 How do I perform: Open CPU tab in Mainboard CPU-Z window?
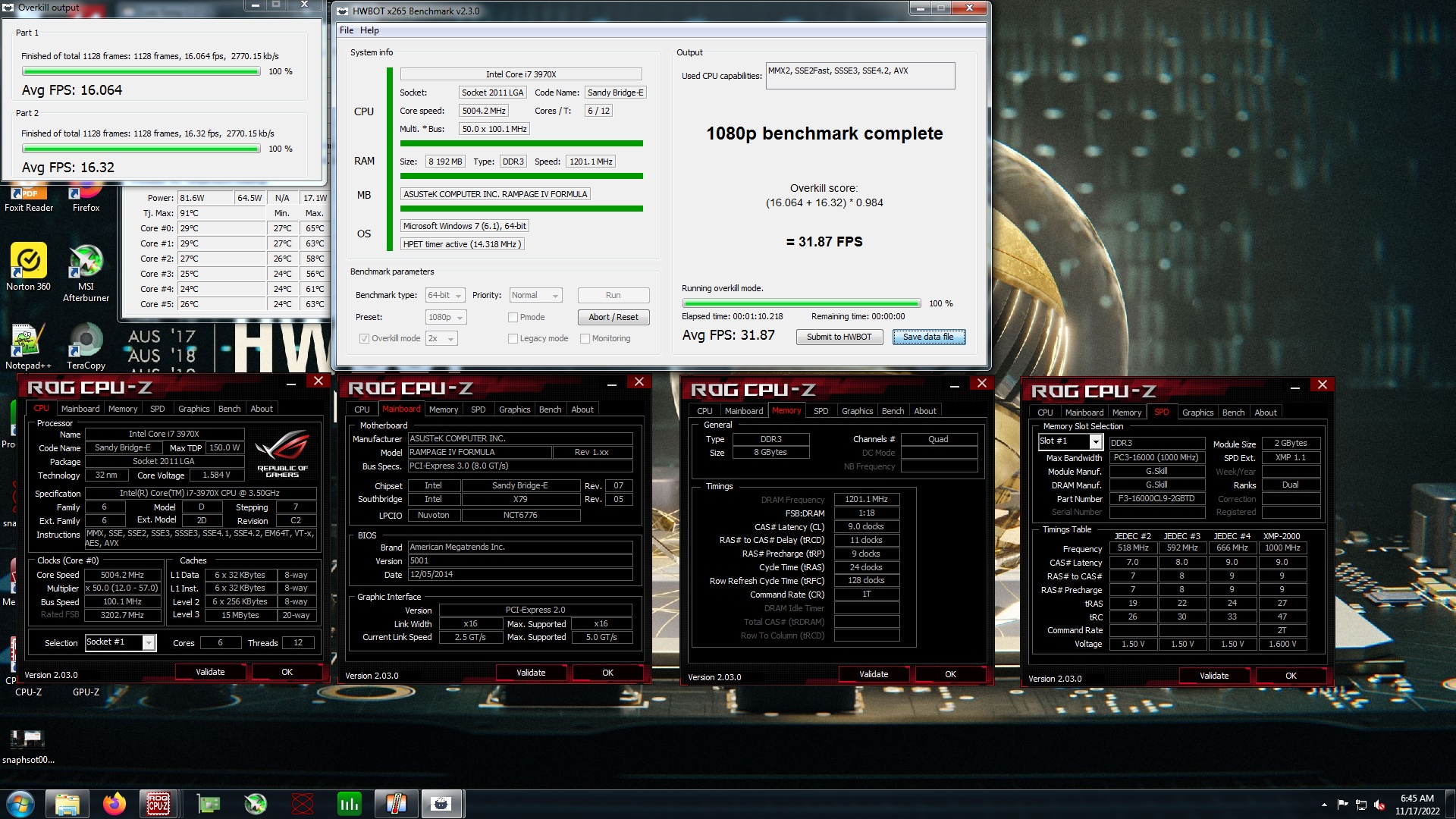362,409
